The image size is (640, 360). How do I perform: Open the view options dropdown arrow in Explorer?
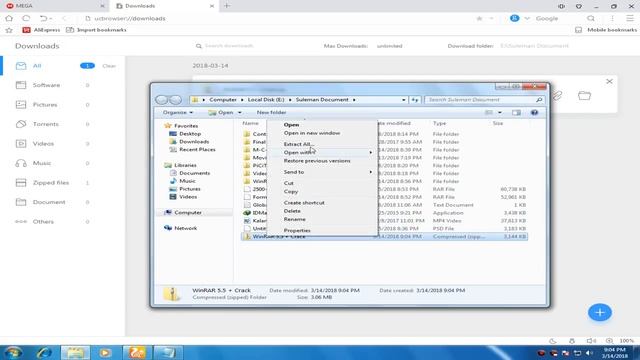tap(500, 113)
